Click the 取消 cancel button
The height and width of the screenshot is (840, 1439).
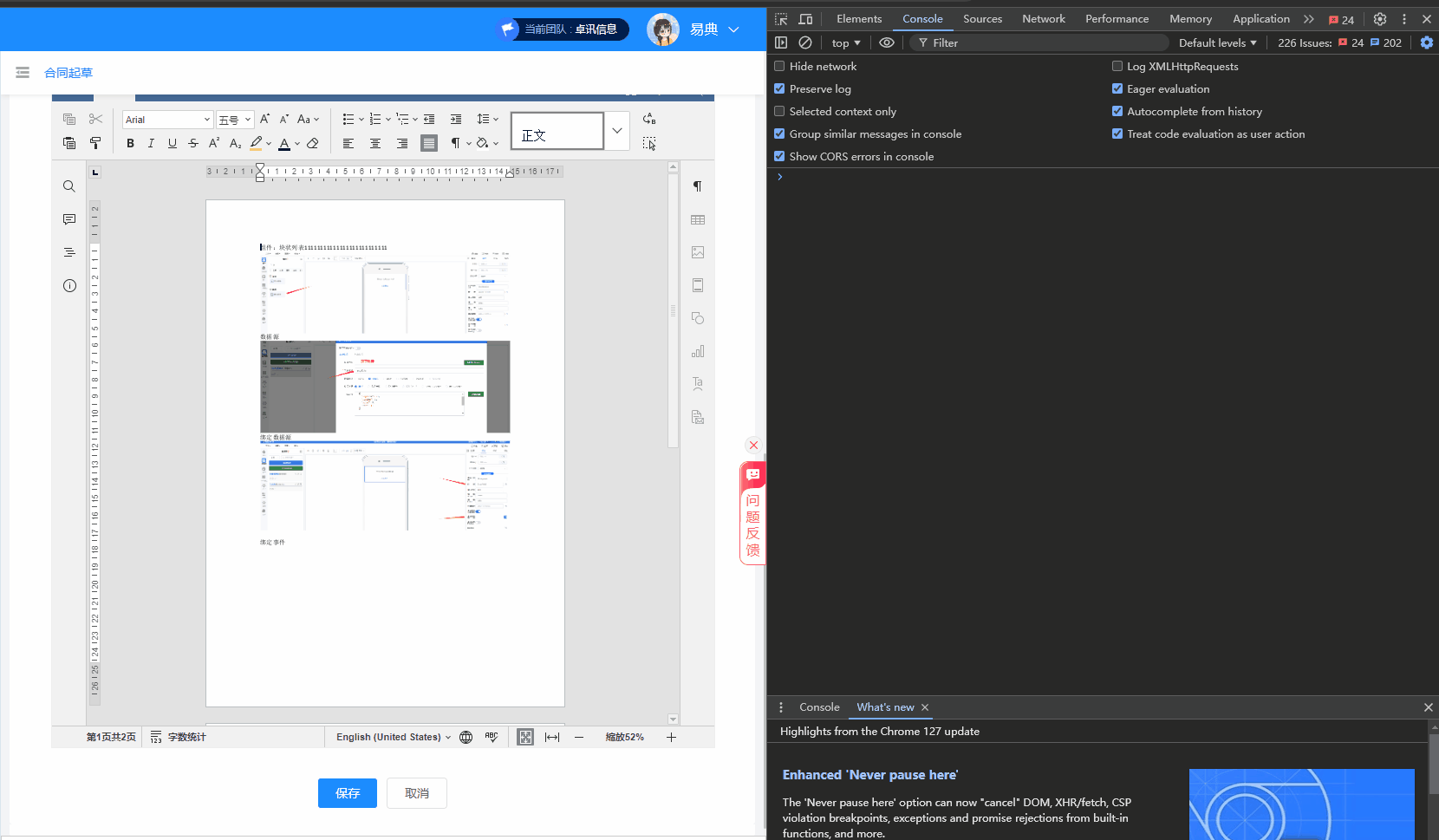(417, 793)
